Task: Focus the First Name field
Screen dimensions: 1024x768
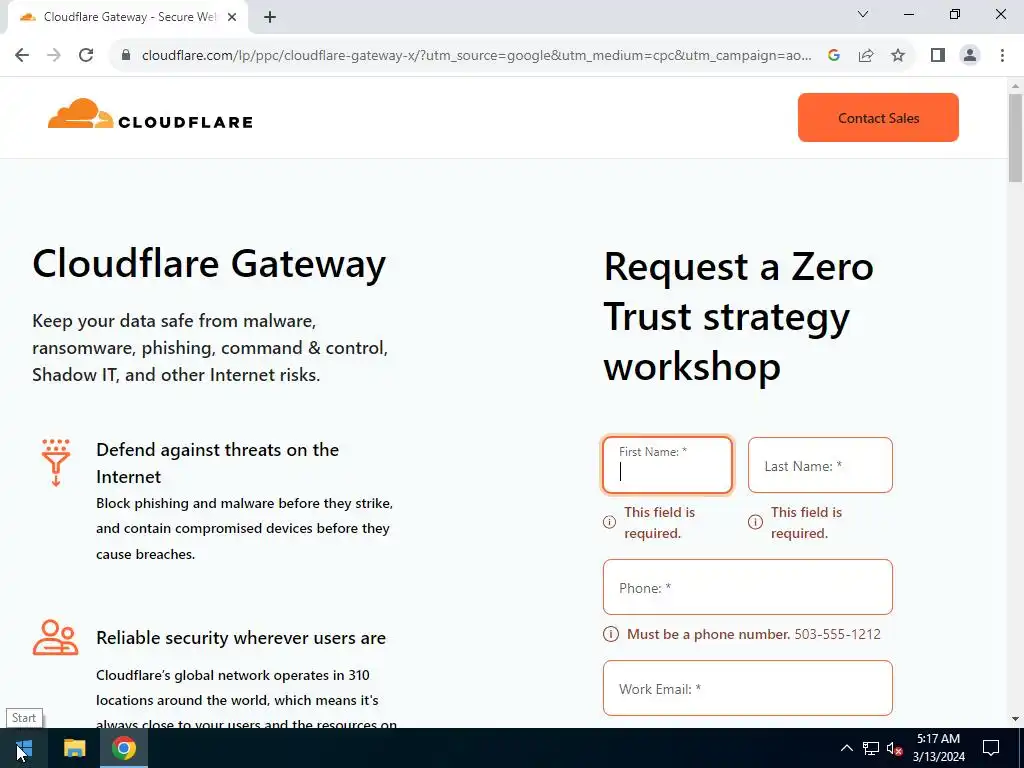Action: click(667, 465)
